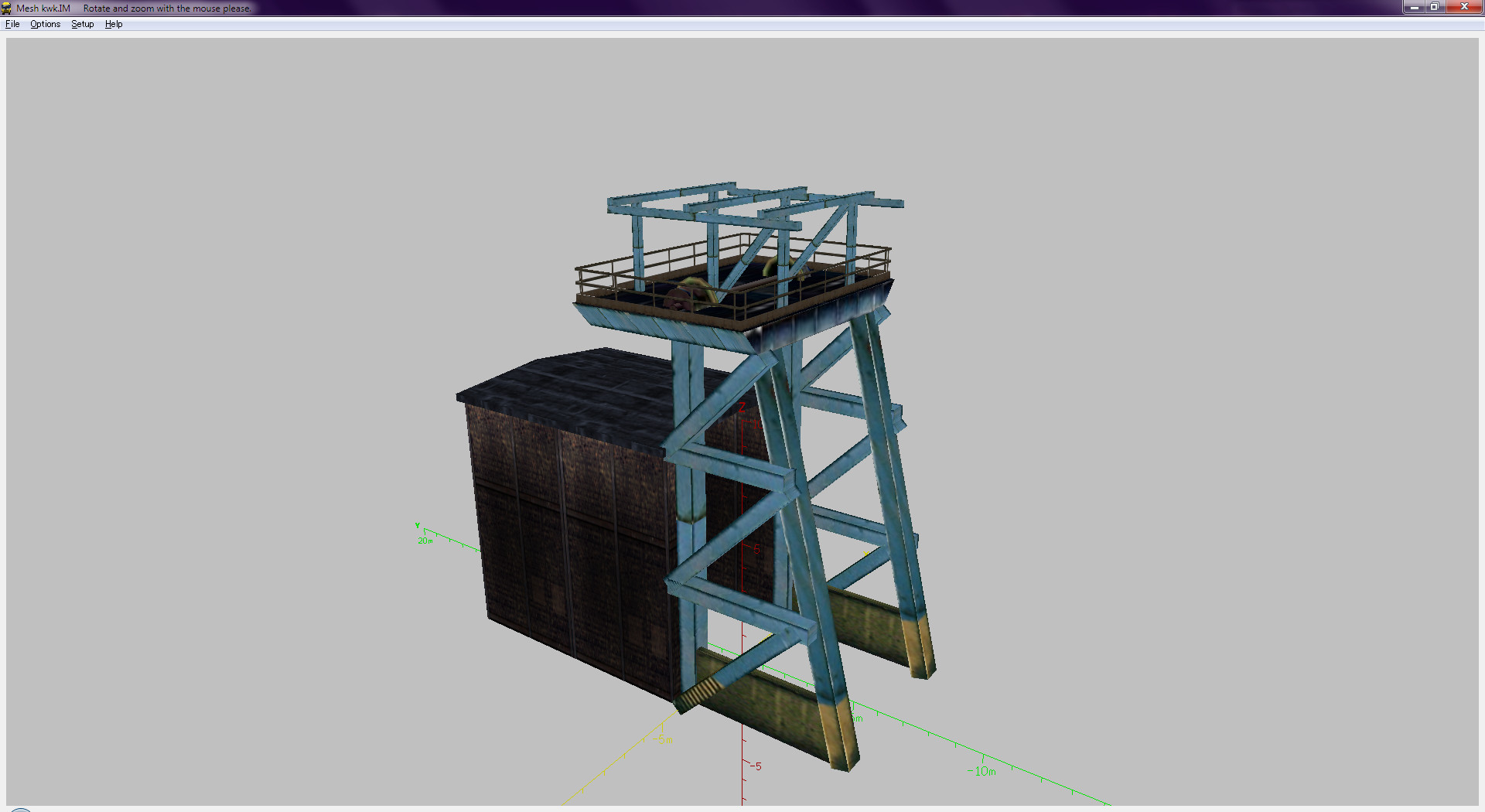Close the Mesh viewer window
The image size is (1485, 812).
pos(1463,7)
